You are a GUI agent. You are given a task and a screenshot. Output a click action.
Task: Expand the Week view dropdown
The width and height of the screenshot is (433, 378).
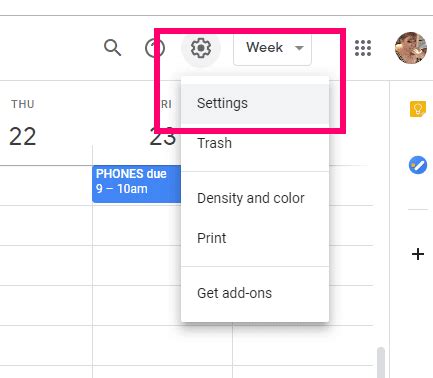(x=273, y=48)
